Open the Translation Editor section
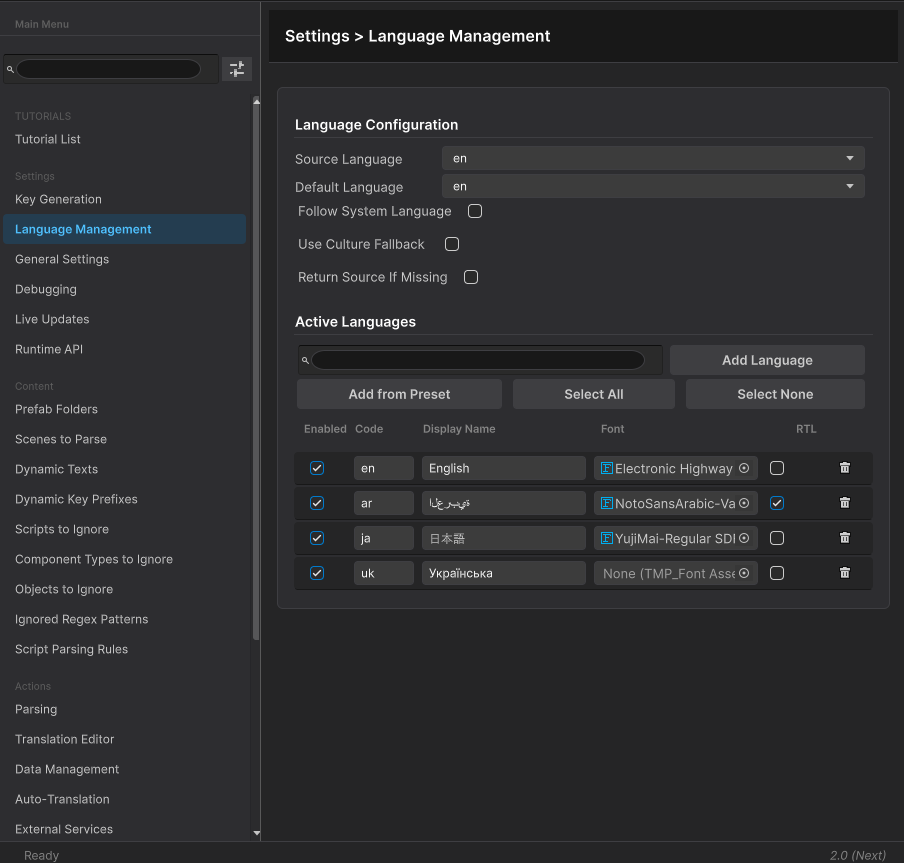 pyautogui.click(x=64, y=739)
